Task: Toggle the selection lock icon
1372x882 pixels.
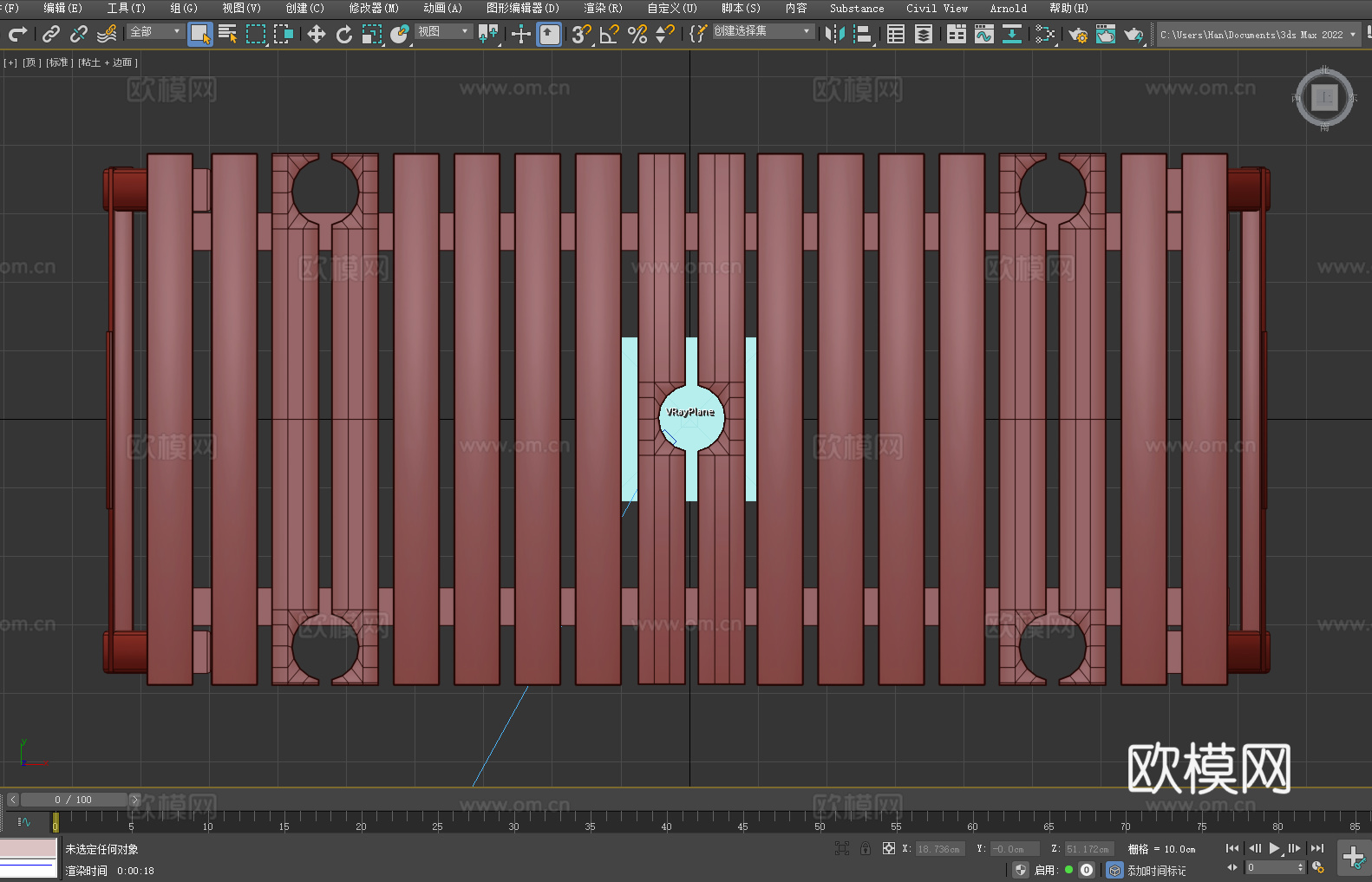Action: tap(866, 849)
